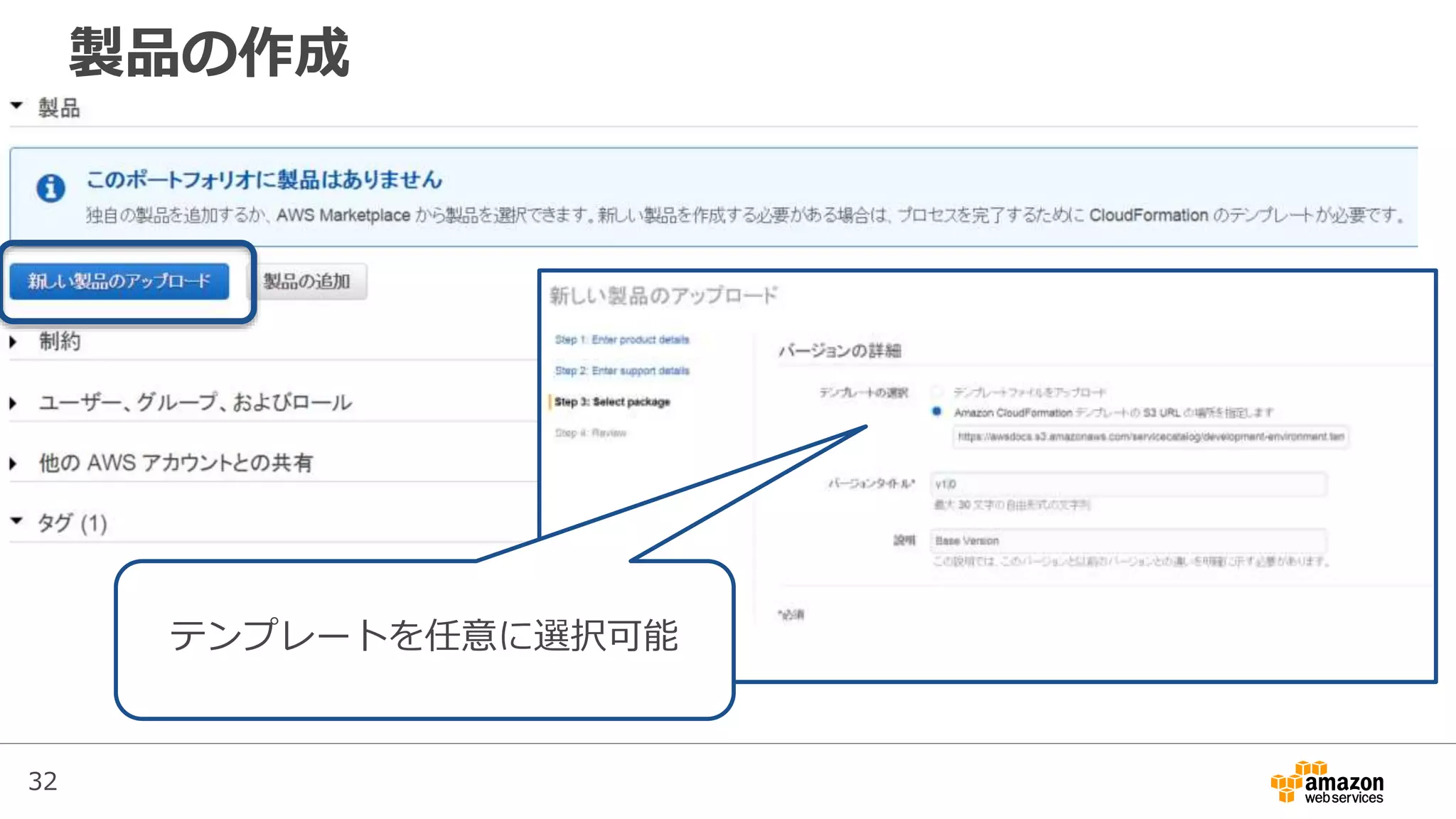Viewport: 1456px width, 819px height.
Task: Go to Step 2: Enter support details
Action: [622, 371]
